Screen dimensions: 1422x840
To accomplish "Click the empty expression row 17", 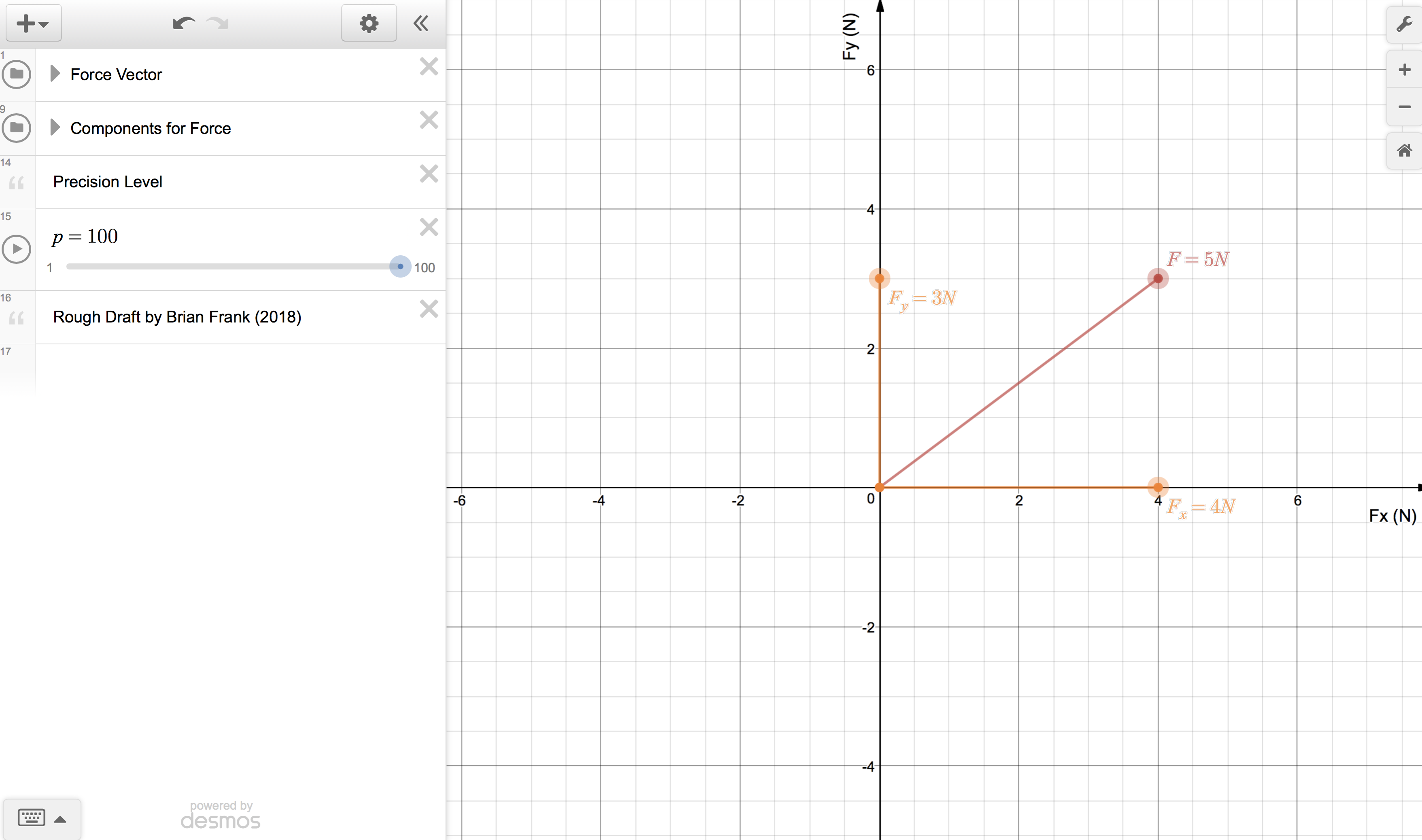I will (238, 368).
